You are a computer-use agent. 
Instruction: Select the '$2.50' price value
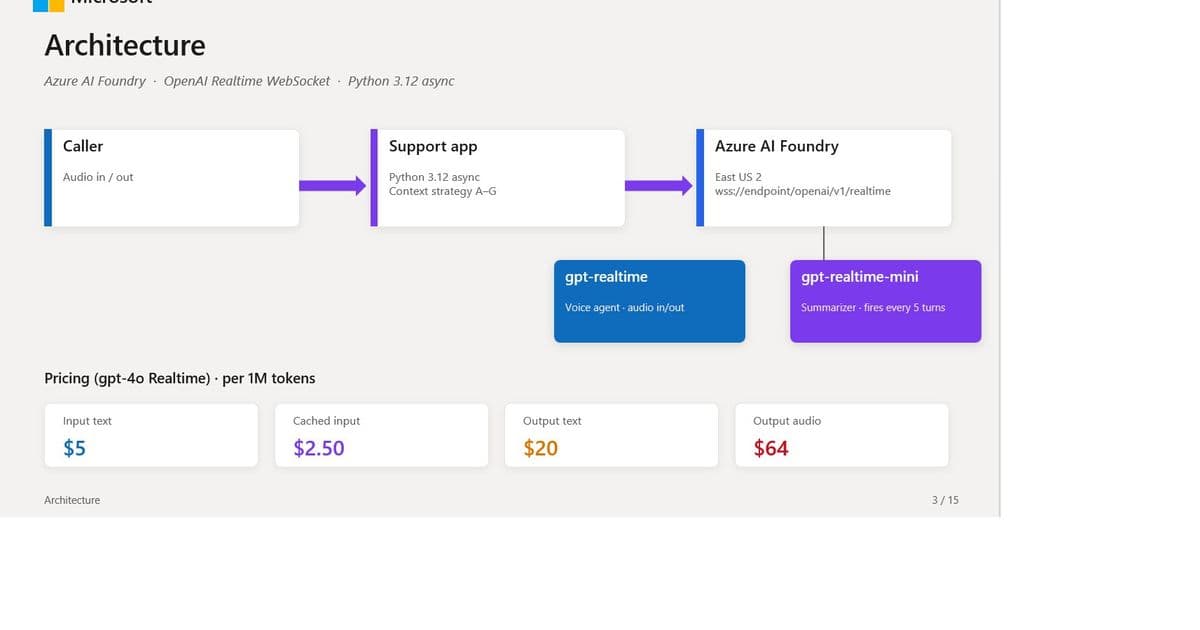tap(319, 448)
